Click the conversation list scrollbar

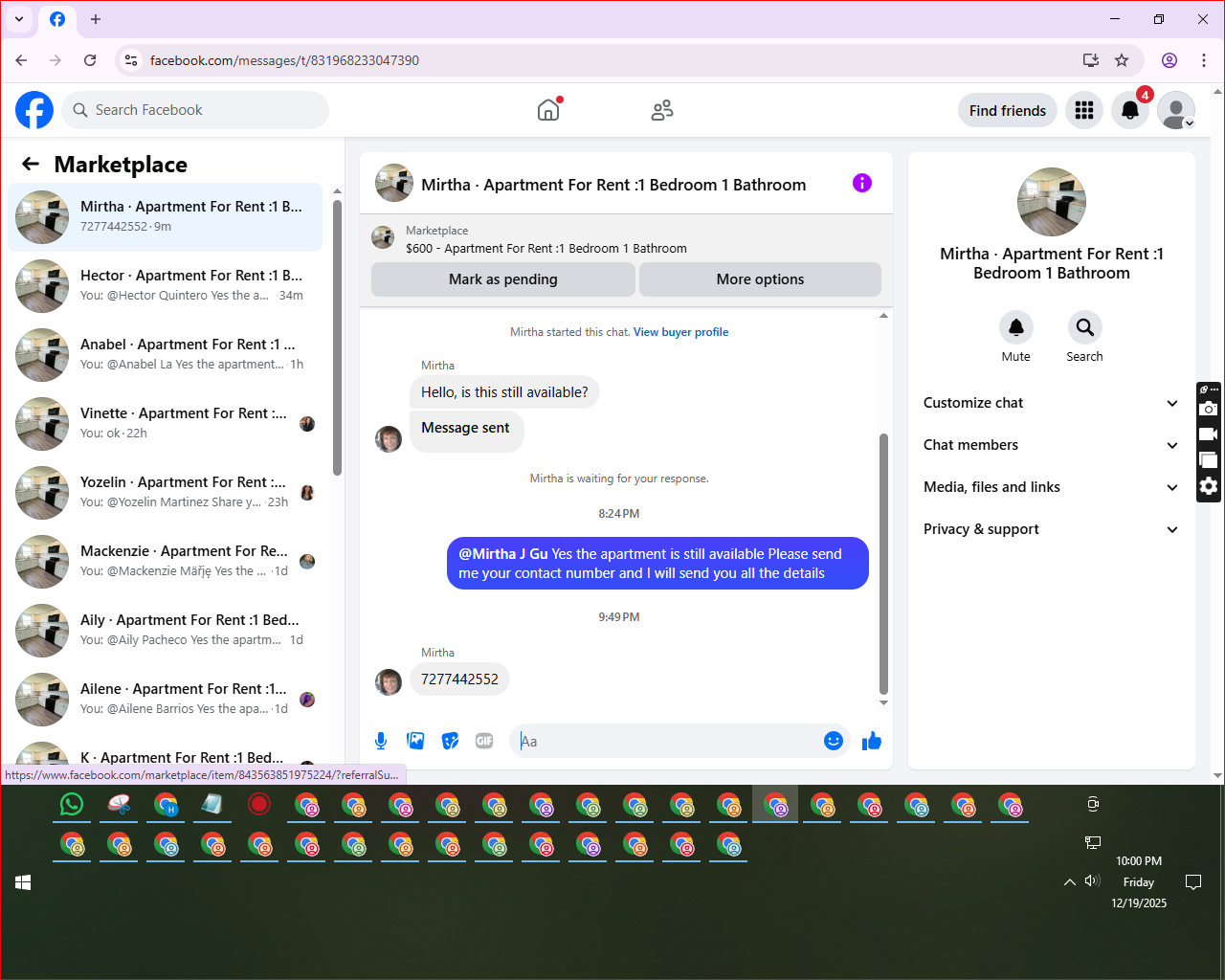pos(337,337)
